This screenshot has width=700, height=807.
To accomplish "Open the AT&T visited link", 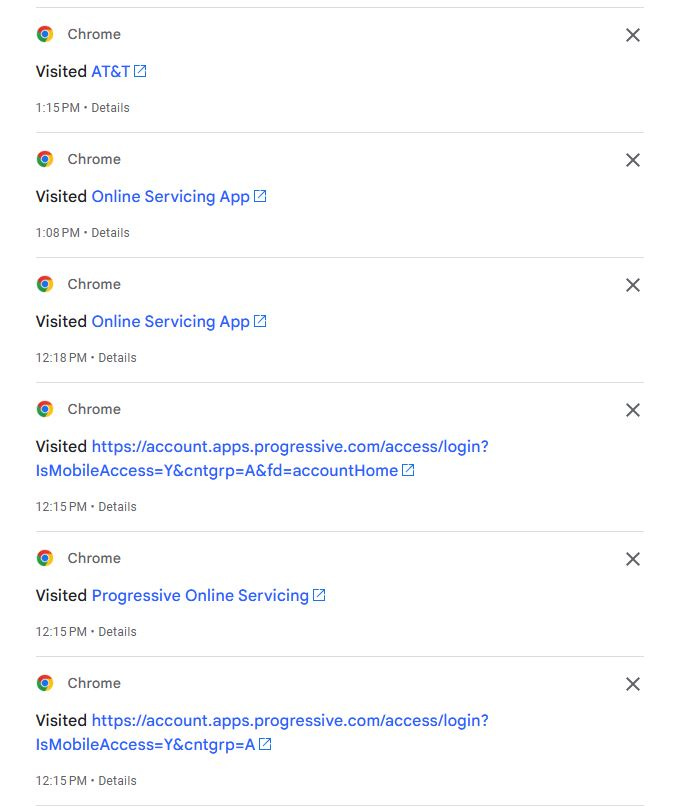I will [x=110, y=71].
